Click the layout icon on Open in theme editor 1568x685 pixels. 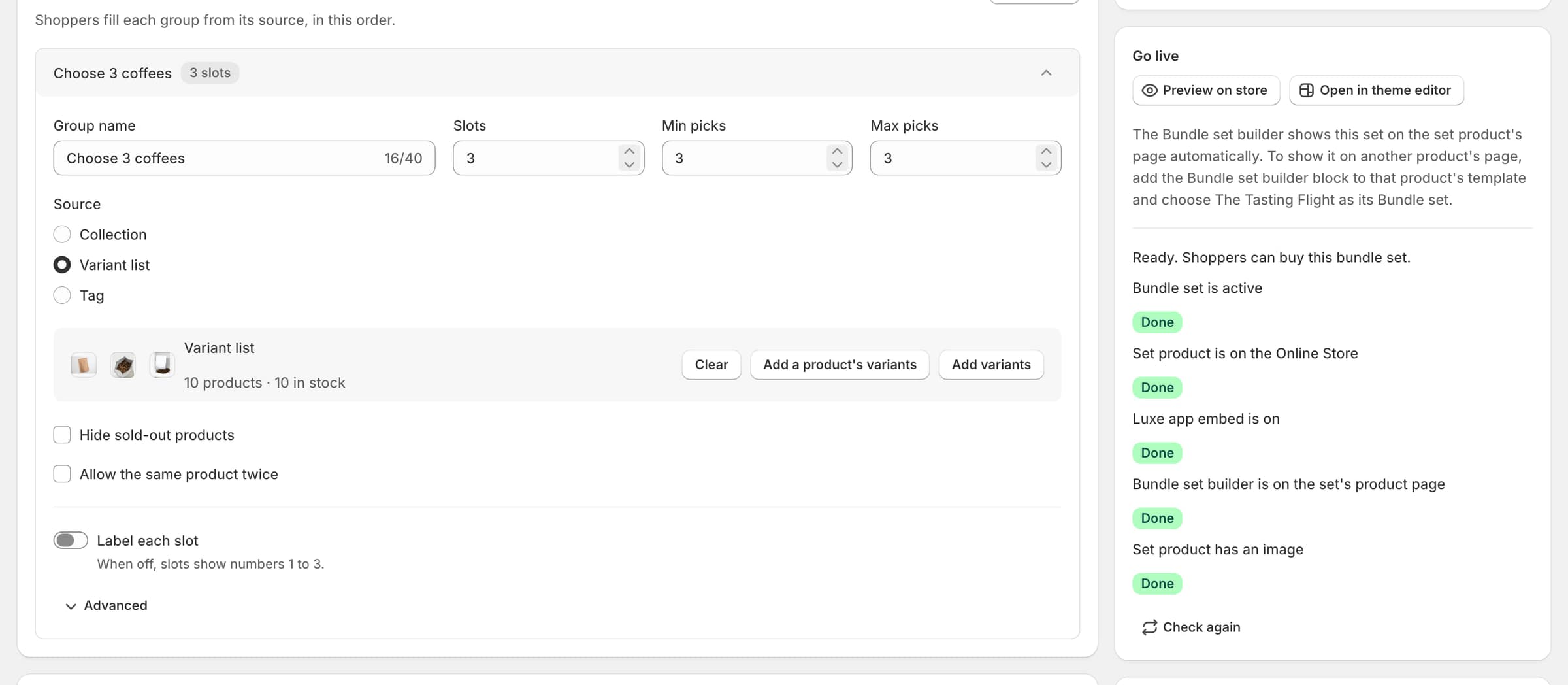click(x=1306, y=90)
